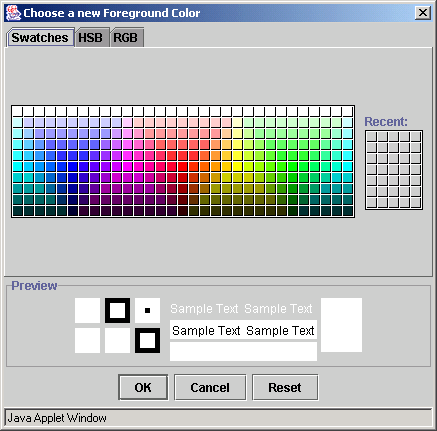Click the Reset button
This screenshot has height=431, width=437.
point(285,387)
